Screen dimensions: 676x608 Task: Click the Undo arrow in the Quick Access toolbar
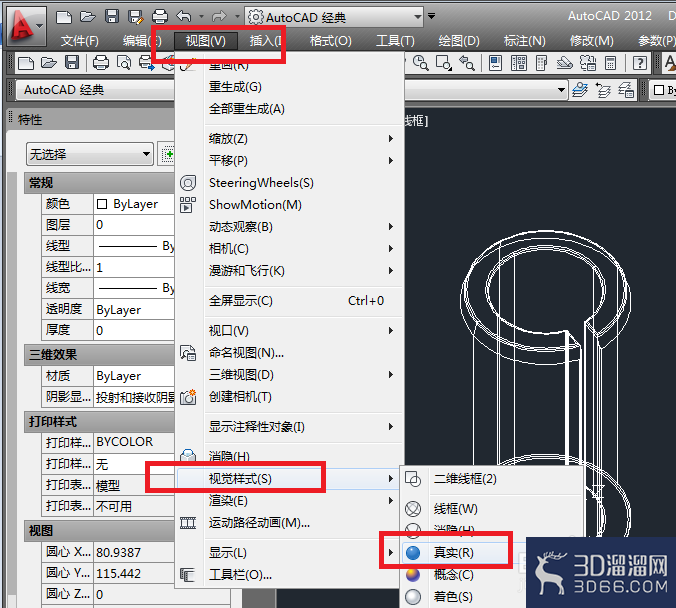coord(184,17)
